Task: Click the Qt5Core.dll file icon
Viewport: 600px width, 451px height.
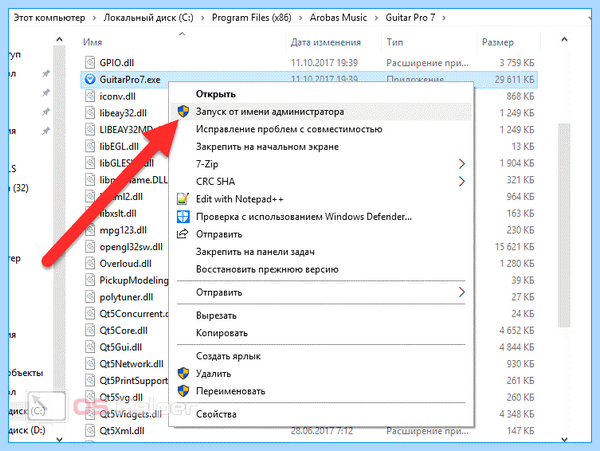Action: coord(90,330)
